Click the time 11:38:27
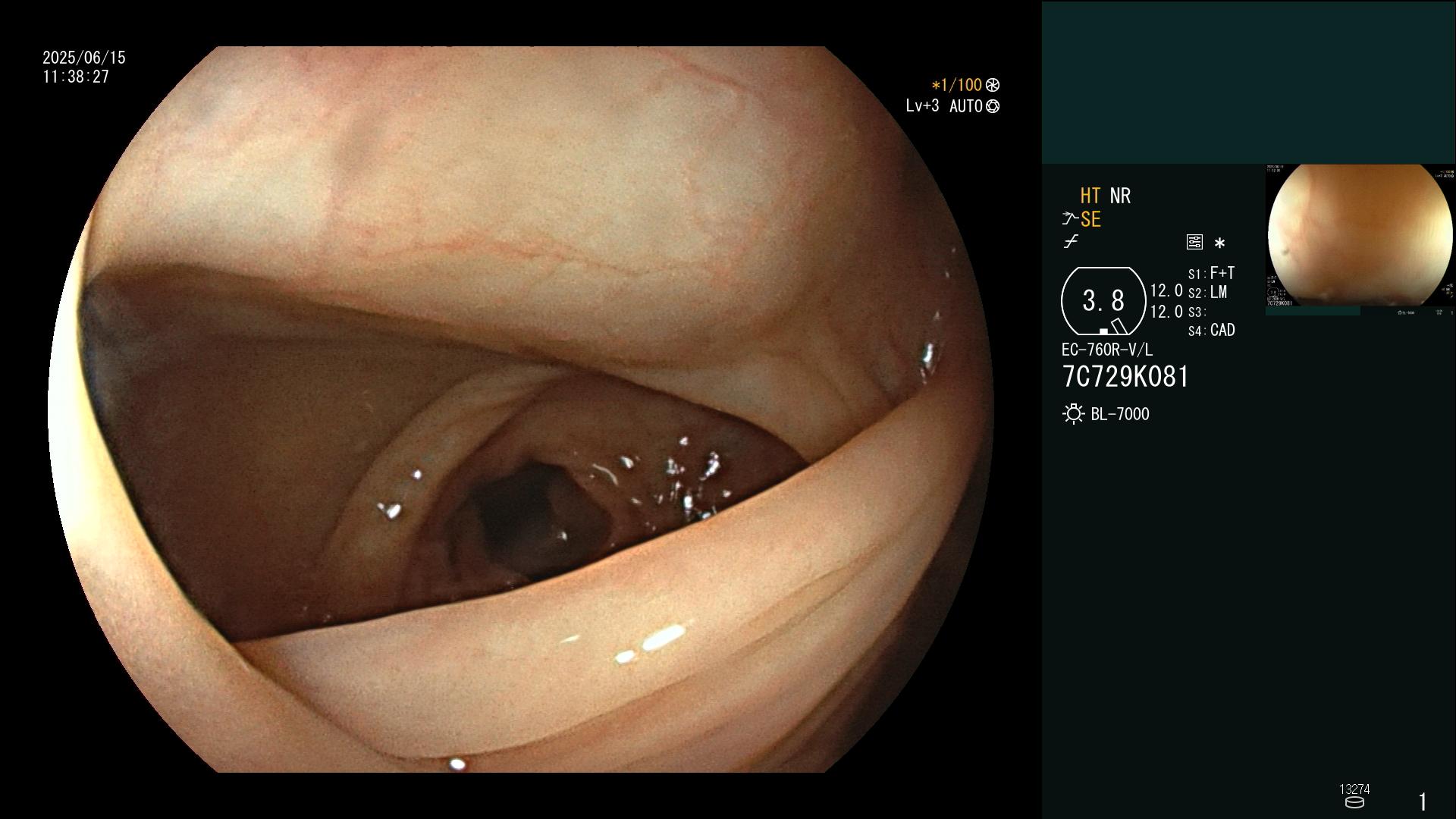This screenshot has height=819, width=1456. (x=76, y=77)
